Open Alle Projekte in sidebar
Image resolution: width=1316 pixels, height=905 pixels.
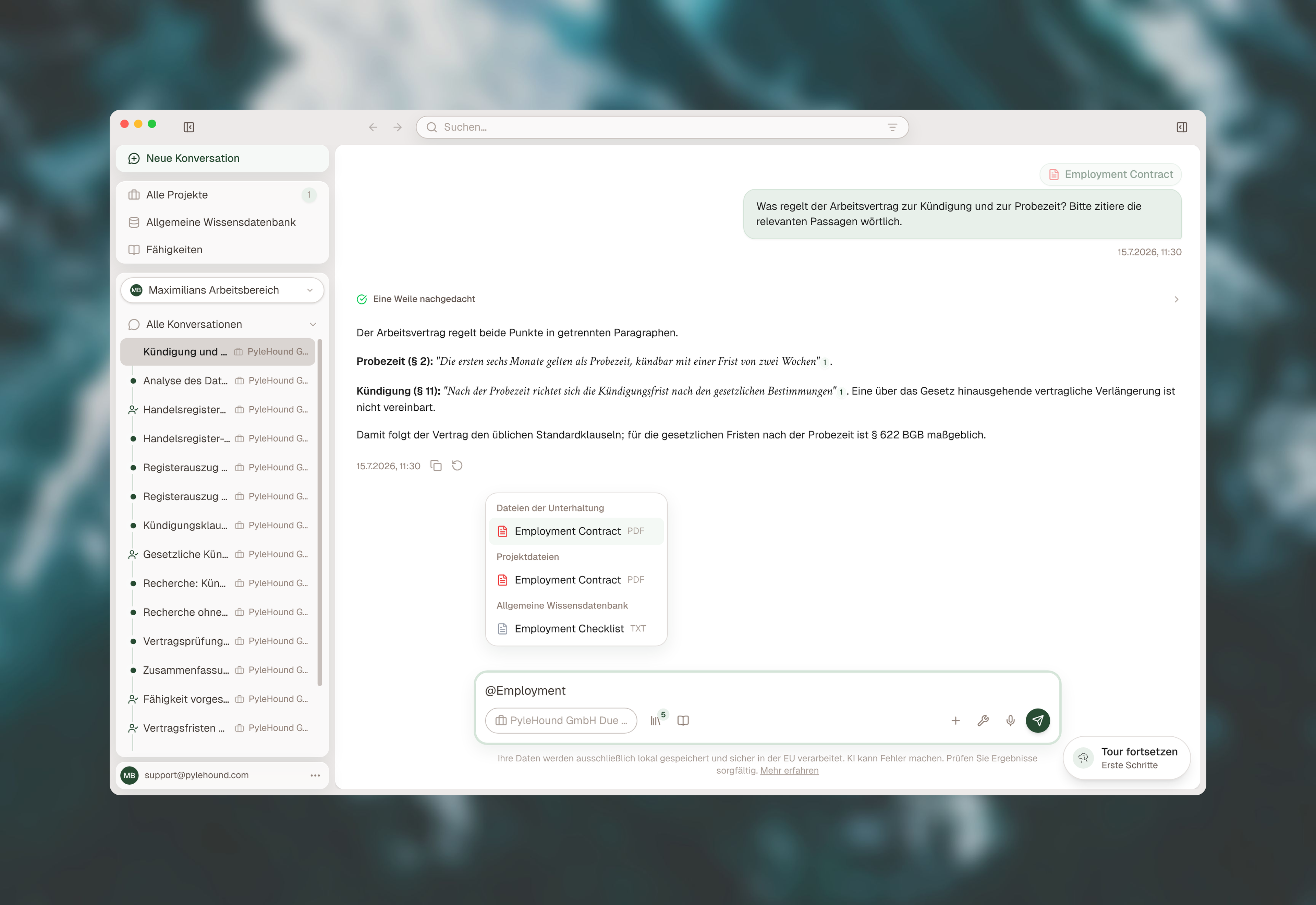pos(222,194)
